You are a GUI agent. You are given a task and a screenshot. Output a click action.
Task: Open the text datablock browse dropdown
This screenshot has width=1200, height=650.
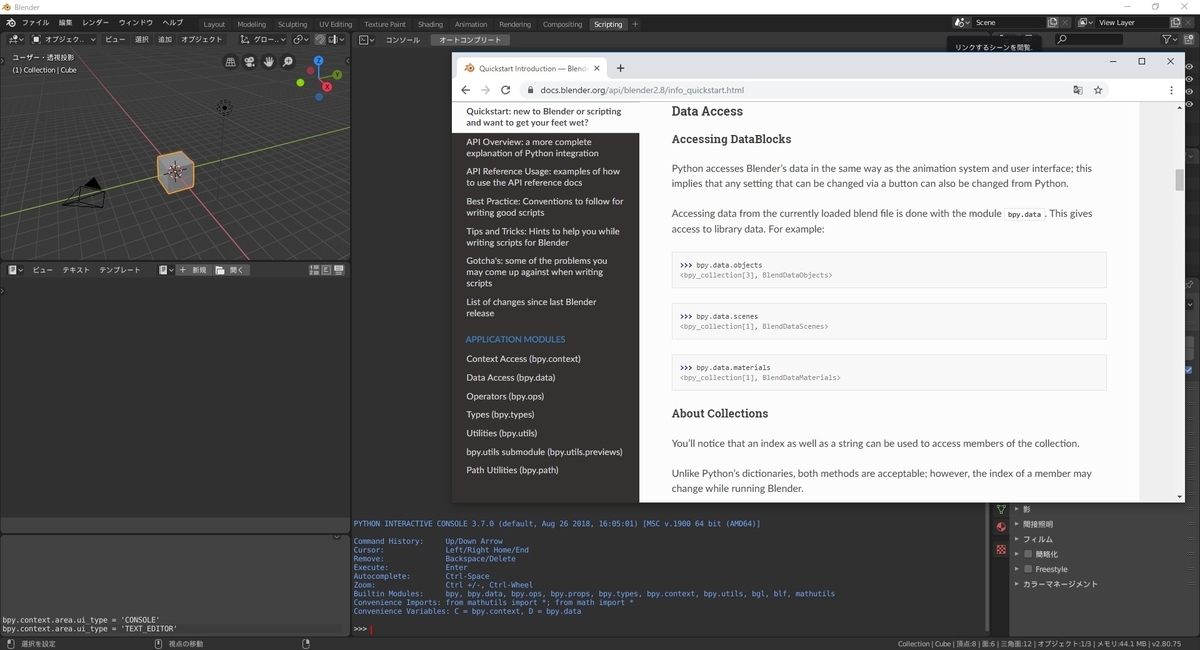pyautogui.click(x=166, y=270)
